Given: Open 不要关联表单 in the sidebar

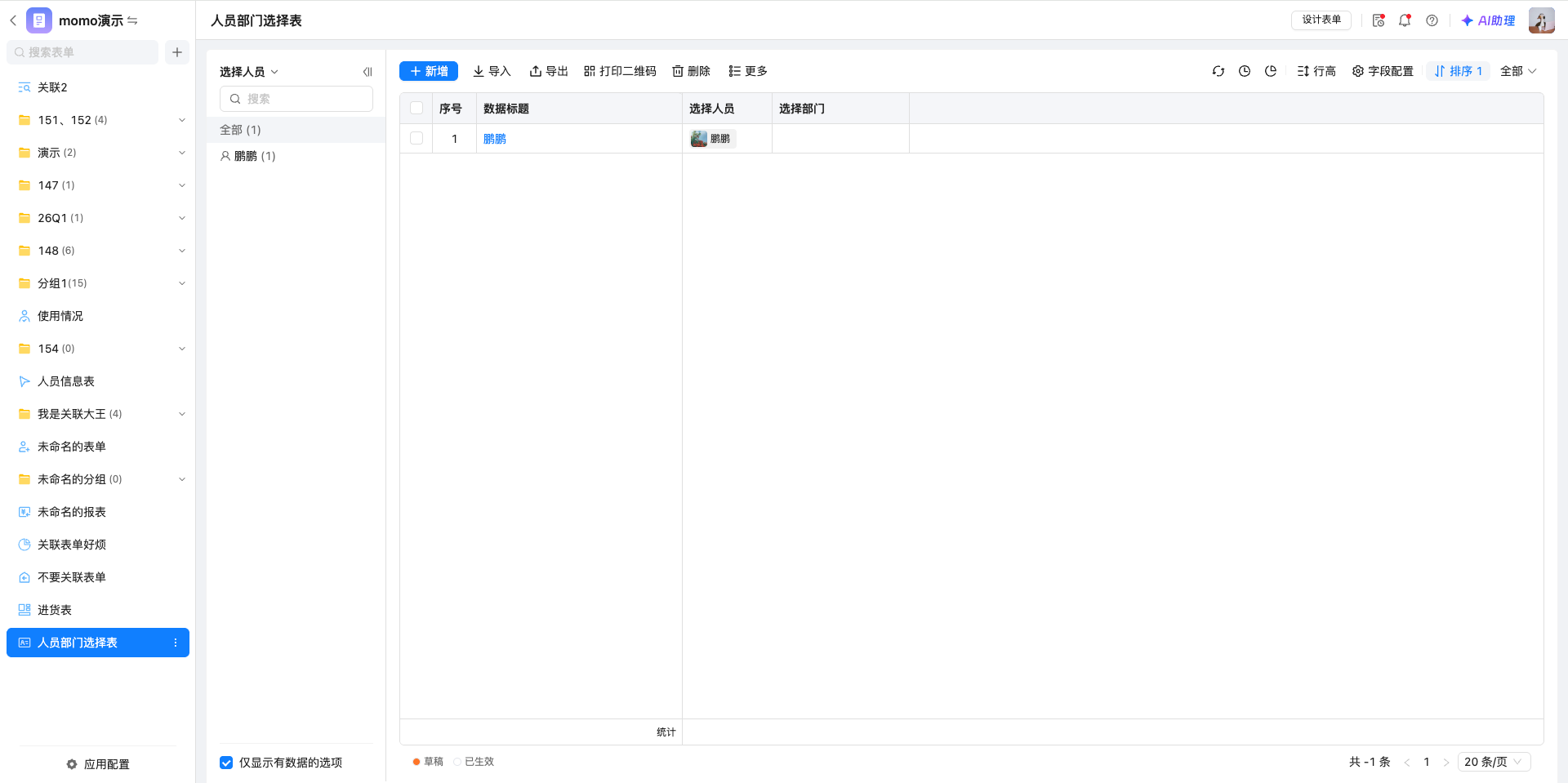Looking at the screenshot, I should [98, 577].
